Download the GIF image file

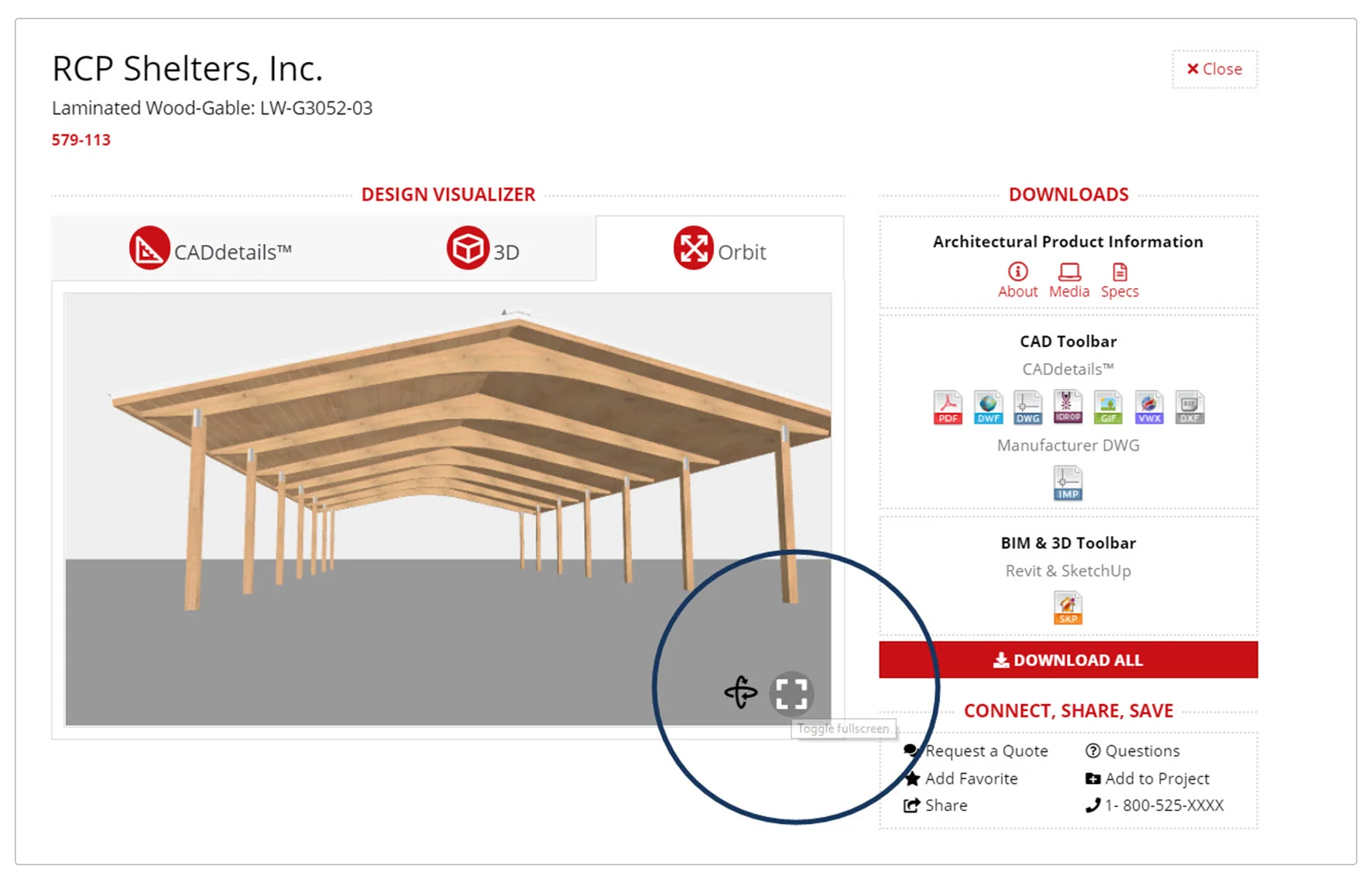pyautogui.click(x=1108, y=407)
